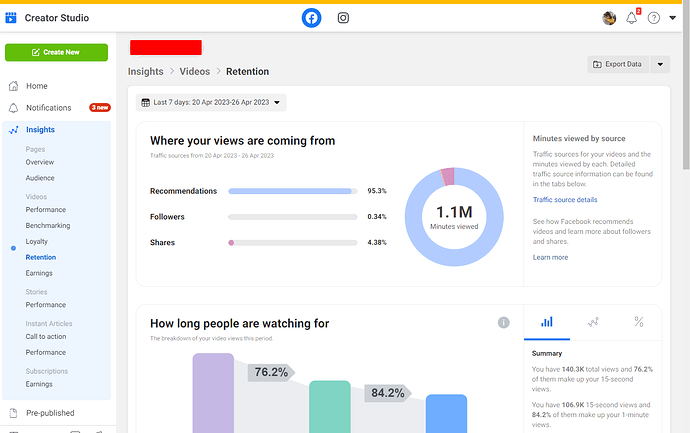Click the sidebar Notifications bell icon
This screenshot has height=433, width=690.
(14, 108)
